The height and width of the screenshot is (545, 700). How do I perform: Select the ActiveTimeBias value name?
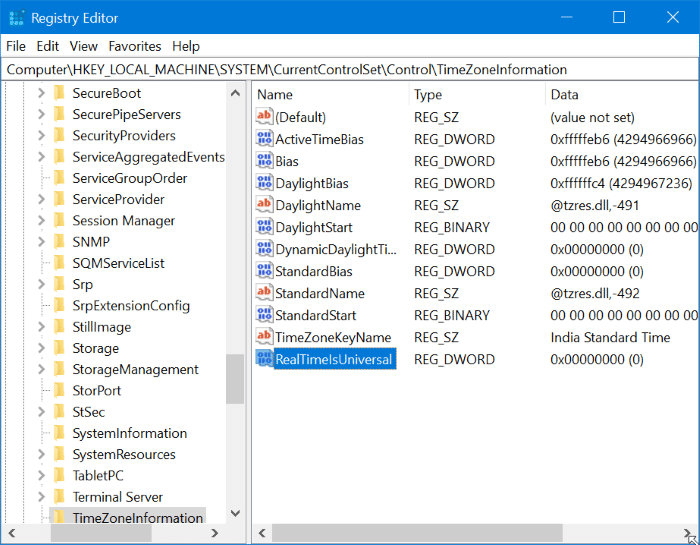point(319,139)
